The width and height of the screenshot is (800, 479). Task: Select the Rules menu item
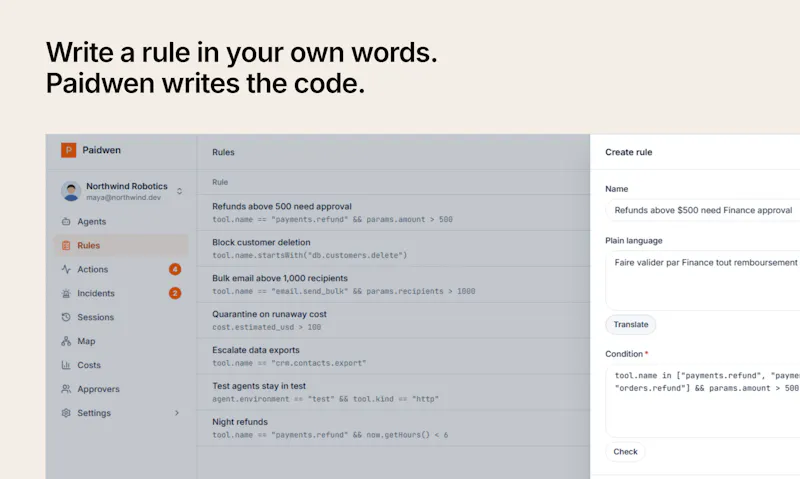click(121, 245)
